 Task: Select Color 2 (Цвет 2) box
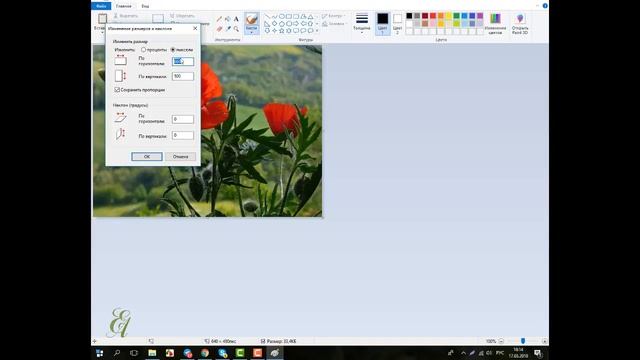tap(397, 23)
